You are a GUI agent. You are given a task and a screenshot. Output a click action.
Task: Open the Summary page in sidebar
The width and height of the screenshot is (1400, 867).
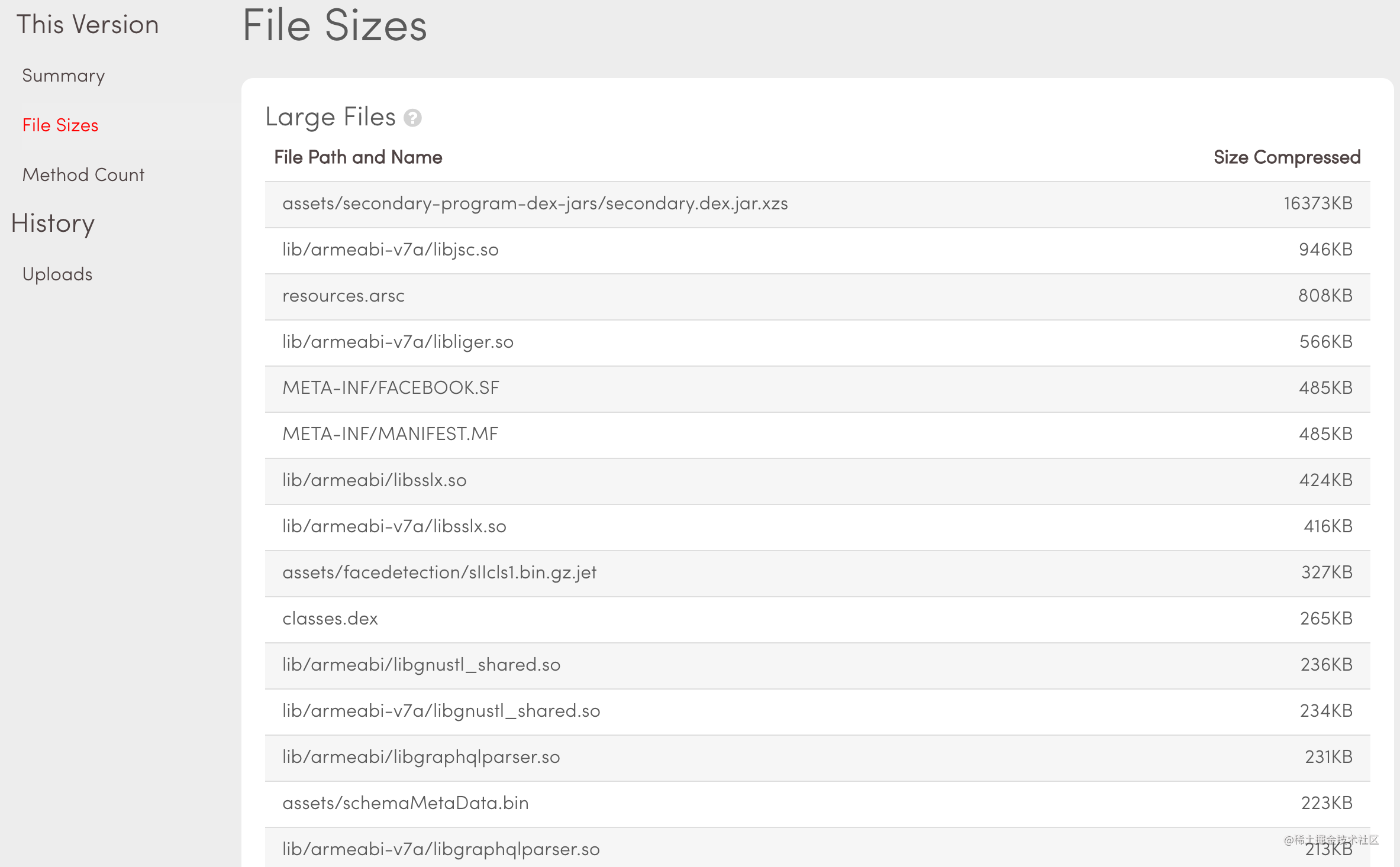[63, 76]
